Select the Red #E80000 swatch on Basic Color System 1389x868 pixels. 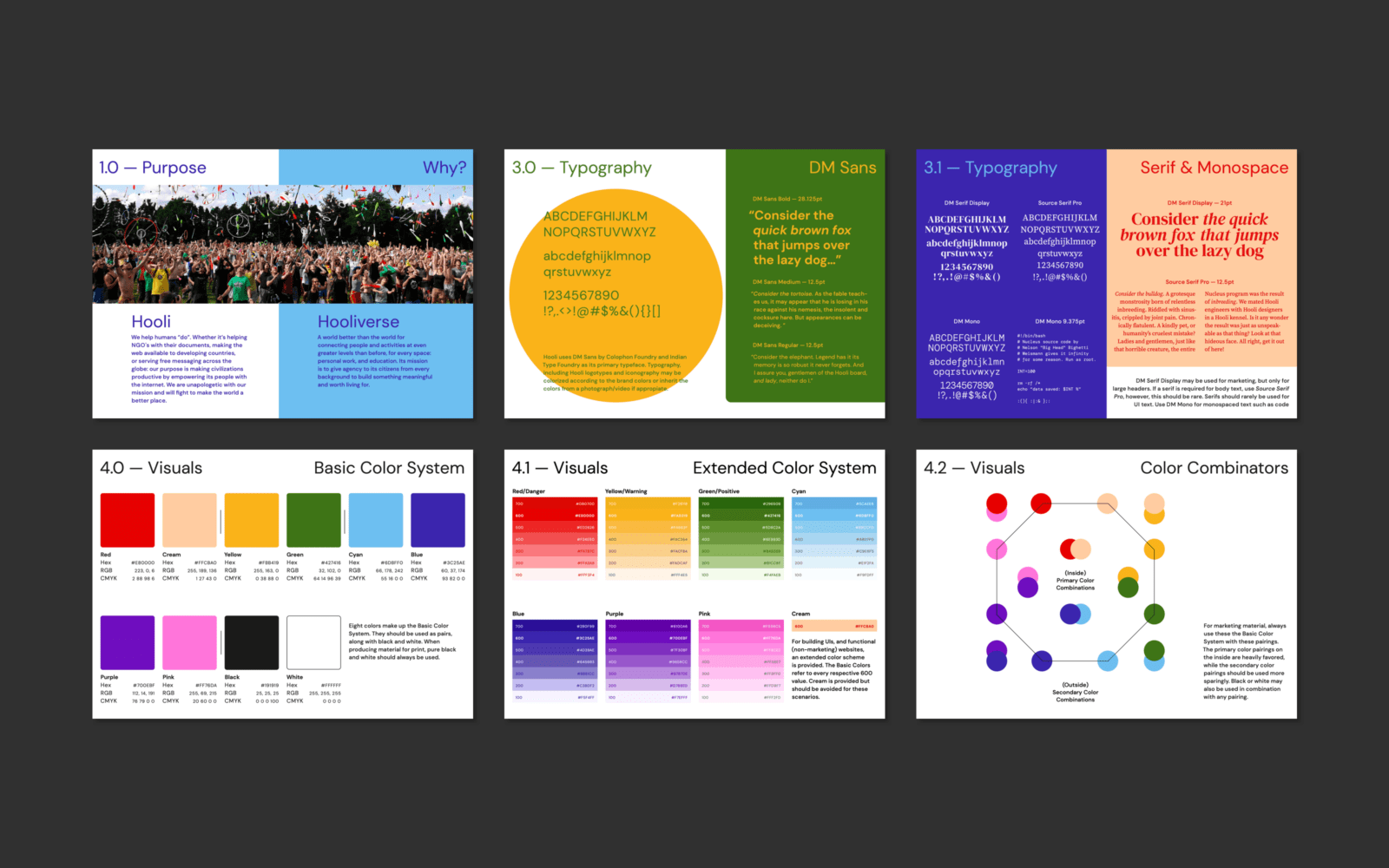(127, 519)
